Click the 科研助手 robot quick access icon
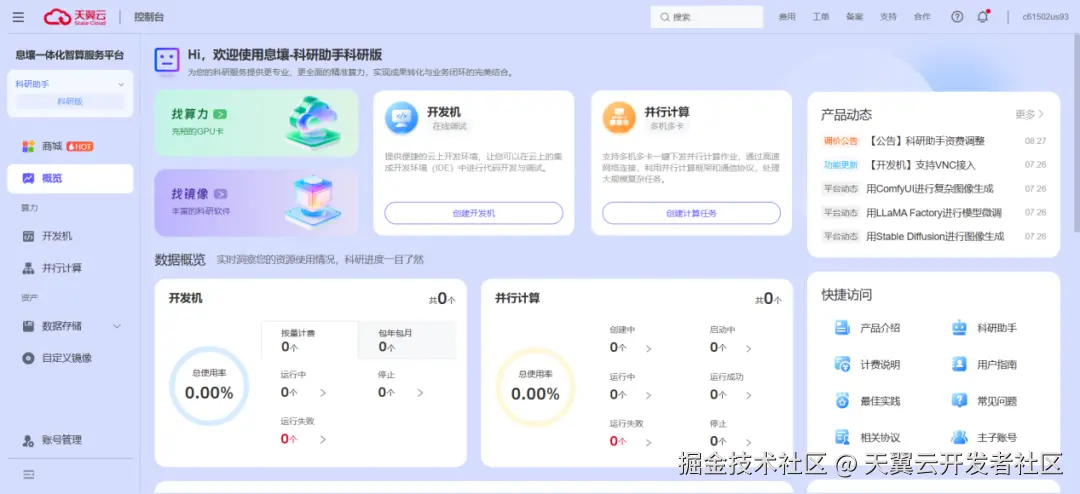The height and width of the screenshot is (494, 1080). (959, 328)
